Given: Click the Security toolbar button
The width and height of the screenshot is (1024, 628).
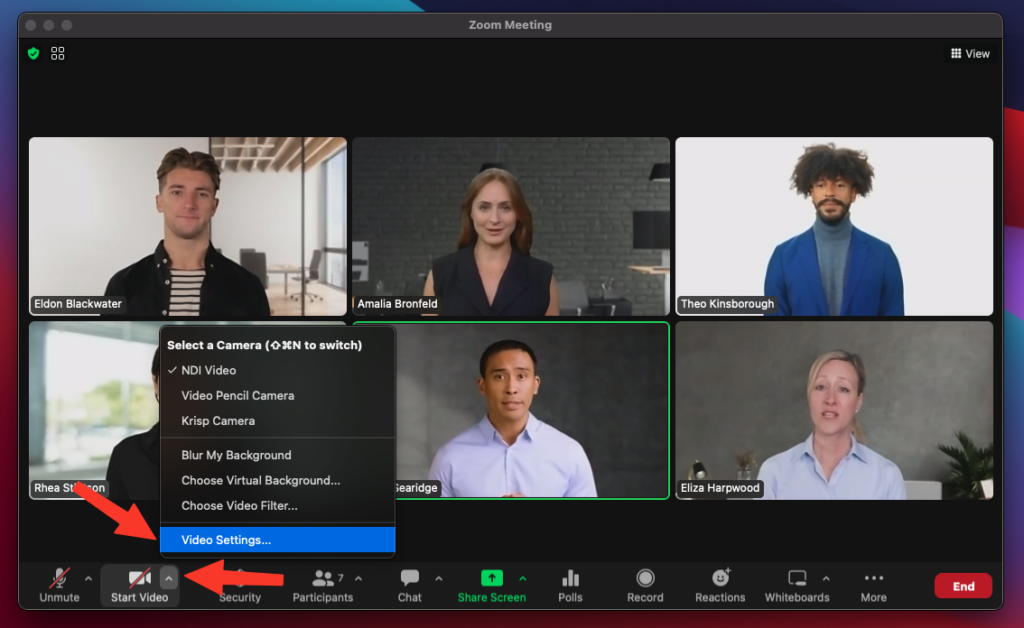Looking at the screenshot, I should click(x=240, y=585).
